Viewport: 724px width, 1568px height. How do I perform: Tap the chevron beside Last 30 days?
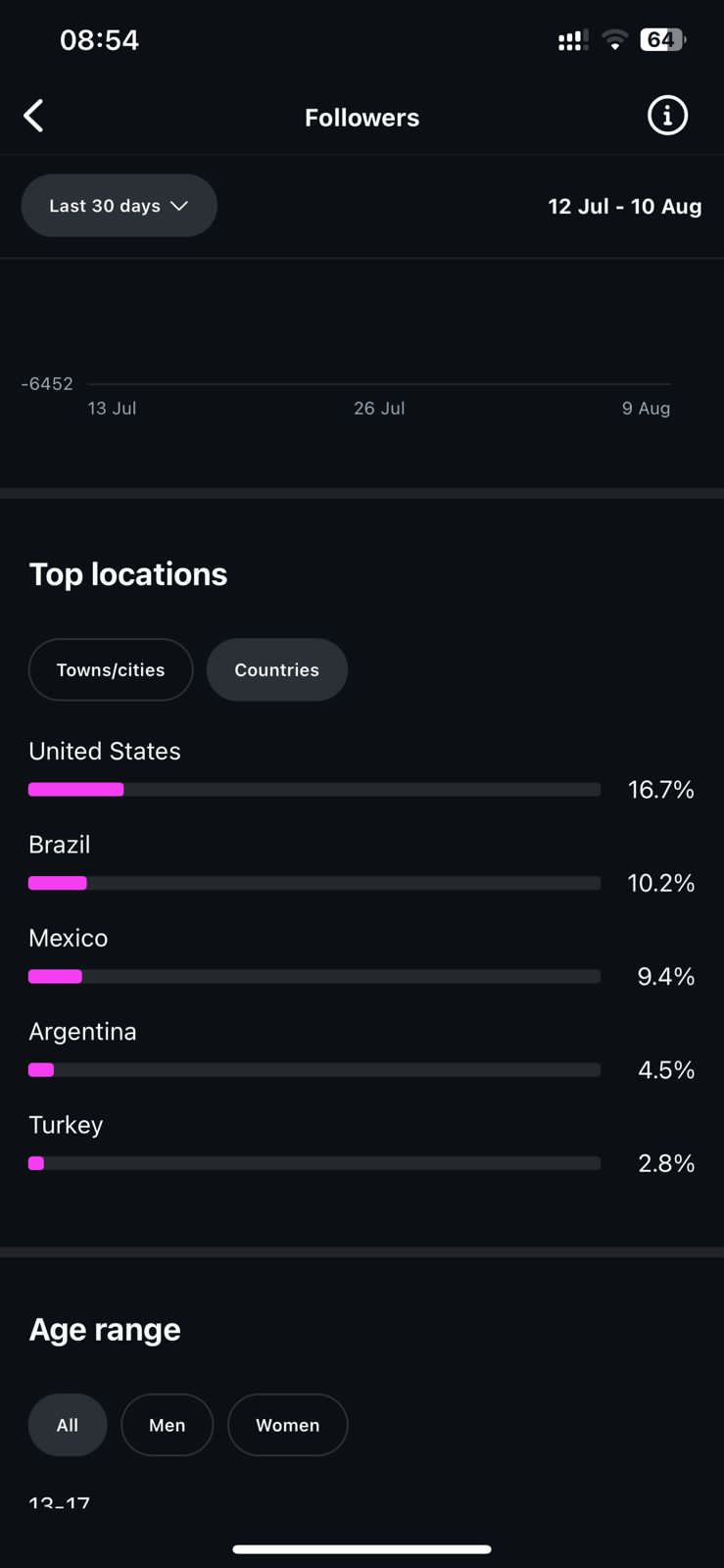pos(179,206)
